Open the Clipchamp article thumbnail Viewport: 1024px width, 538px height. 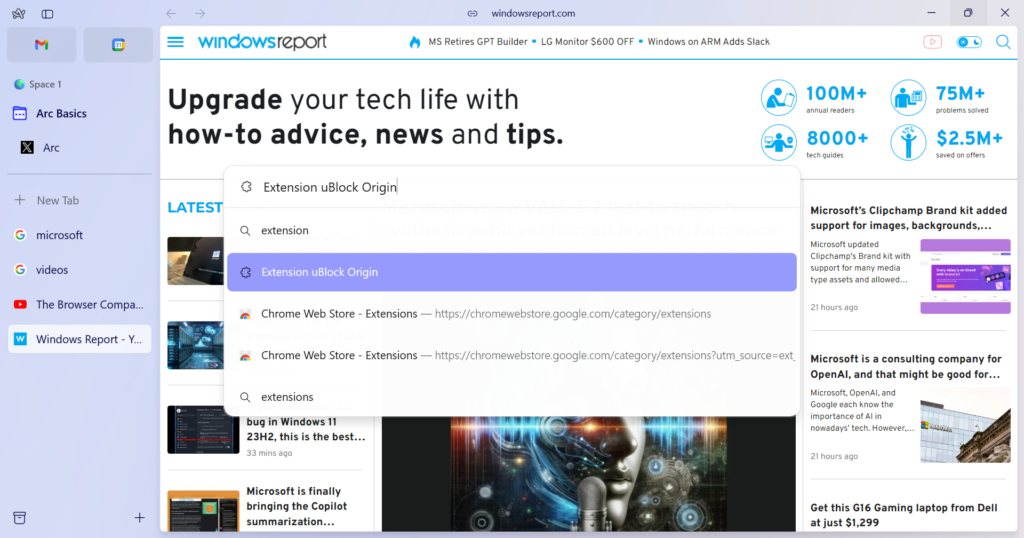(965, 276)
